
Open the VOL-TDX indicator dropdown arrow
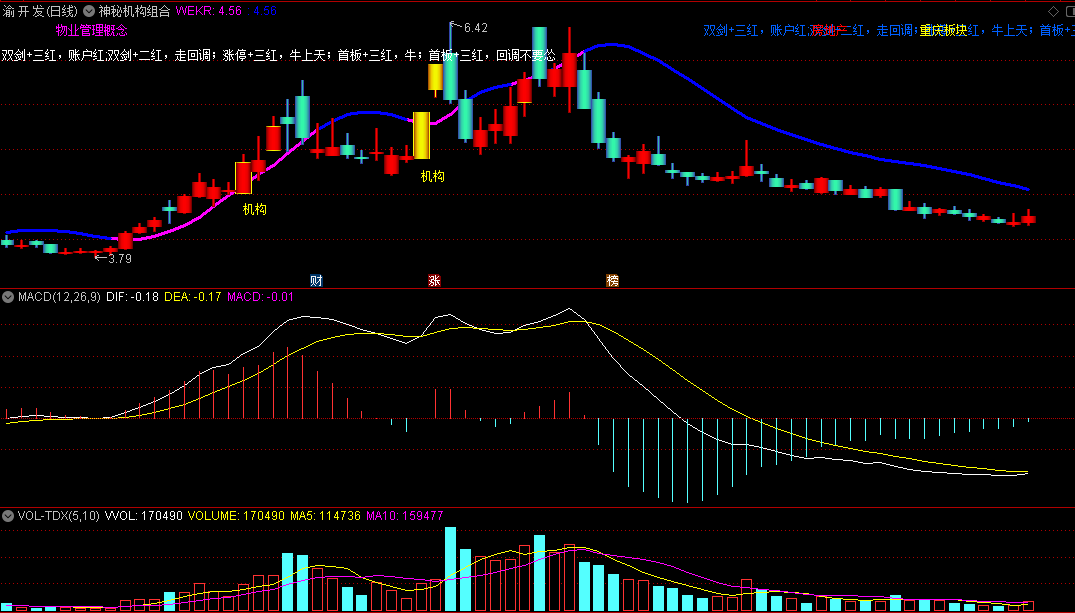[8, 516]
